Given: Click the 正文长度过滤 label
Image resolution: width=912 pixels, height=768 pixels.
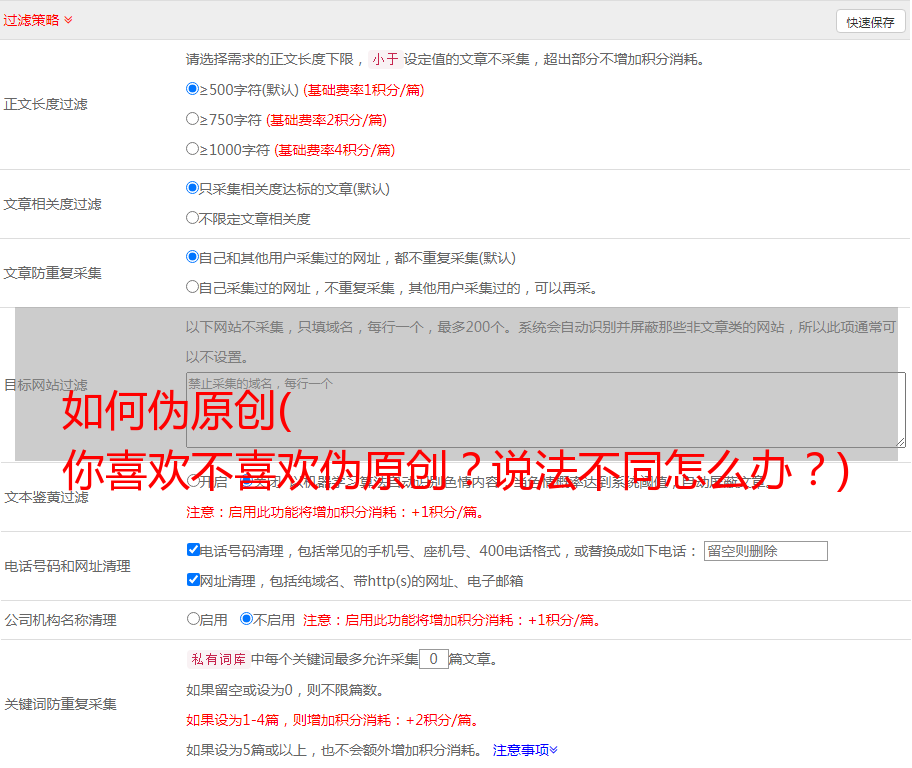Looking at the screenshot, I should (45, 104).
